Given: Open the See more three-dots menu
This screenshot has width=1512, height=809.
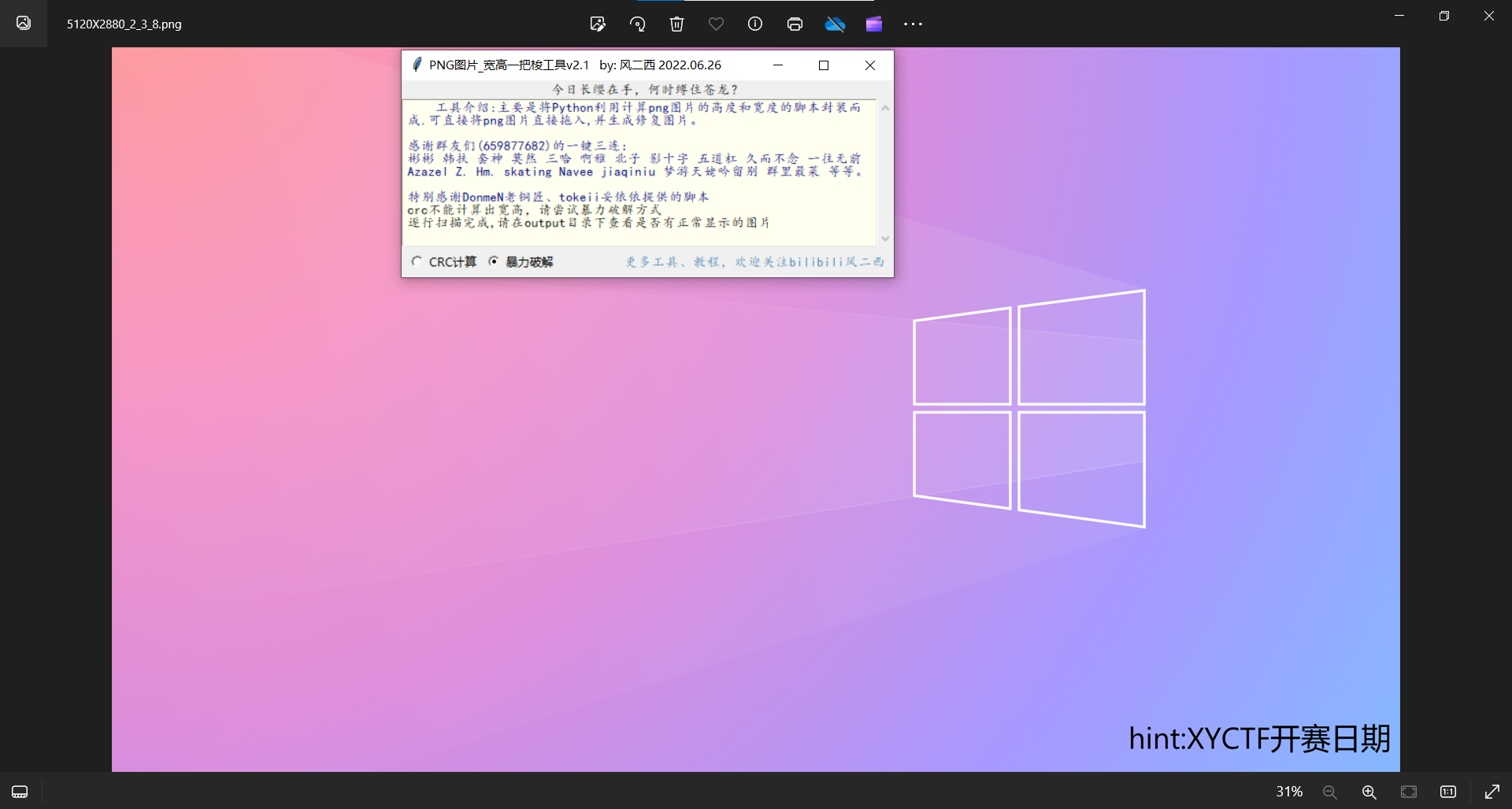Looking at the screenshot, I should click(913, 24).
